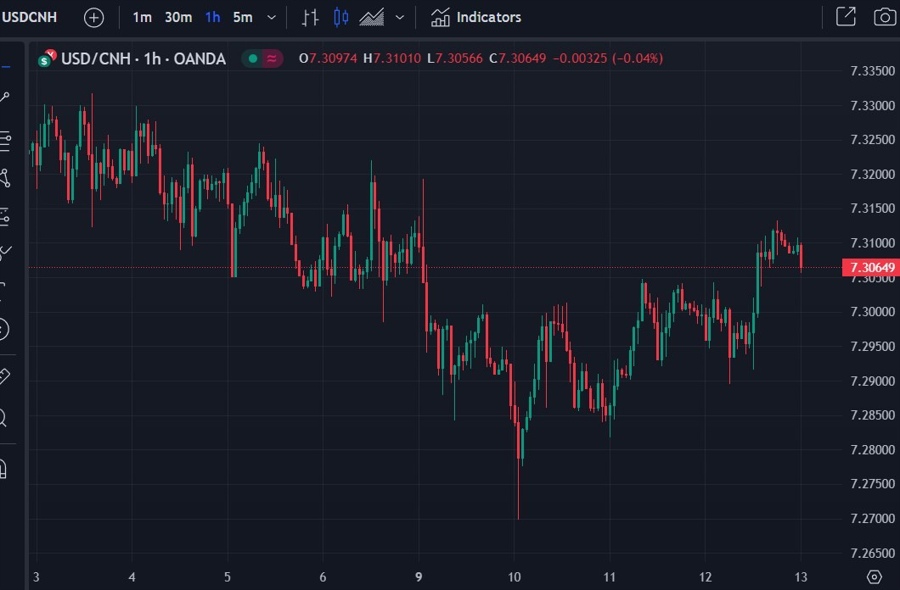Select the trend line drawing tool
900x590 pixels.
coord(5,98)
